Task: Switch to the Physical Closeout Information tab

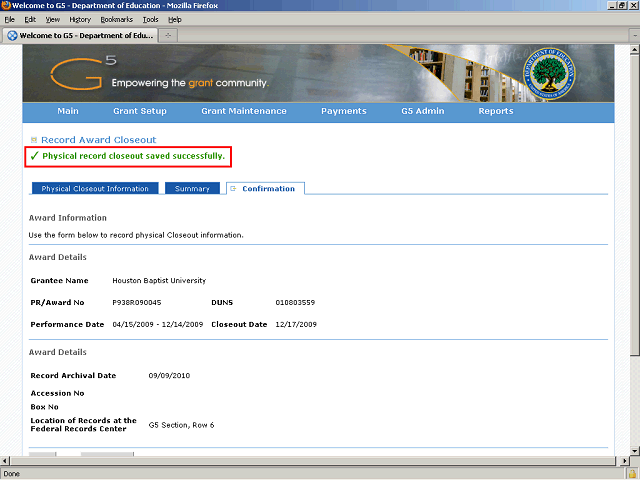Action: click(x=95, y=189)
